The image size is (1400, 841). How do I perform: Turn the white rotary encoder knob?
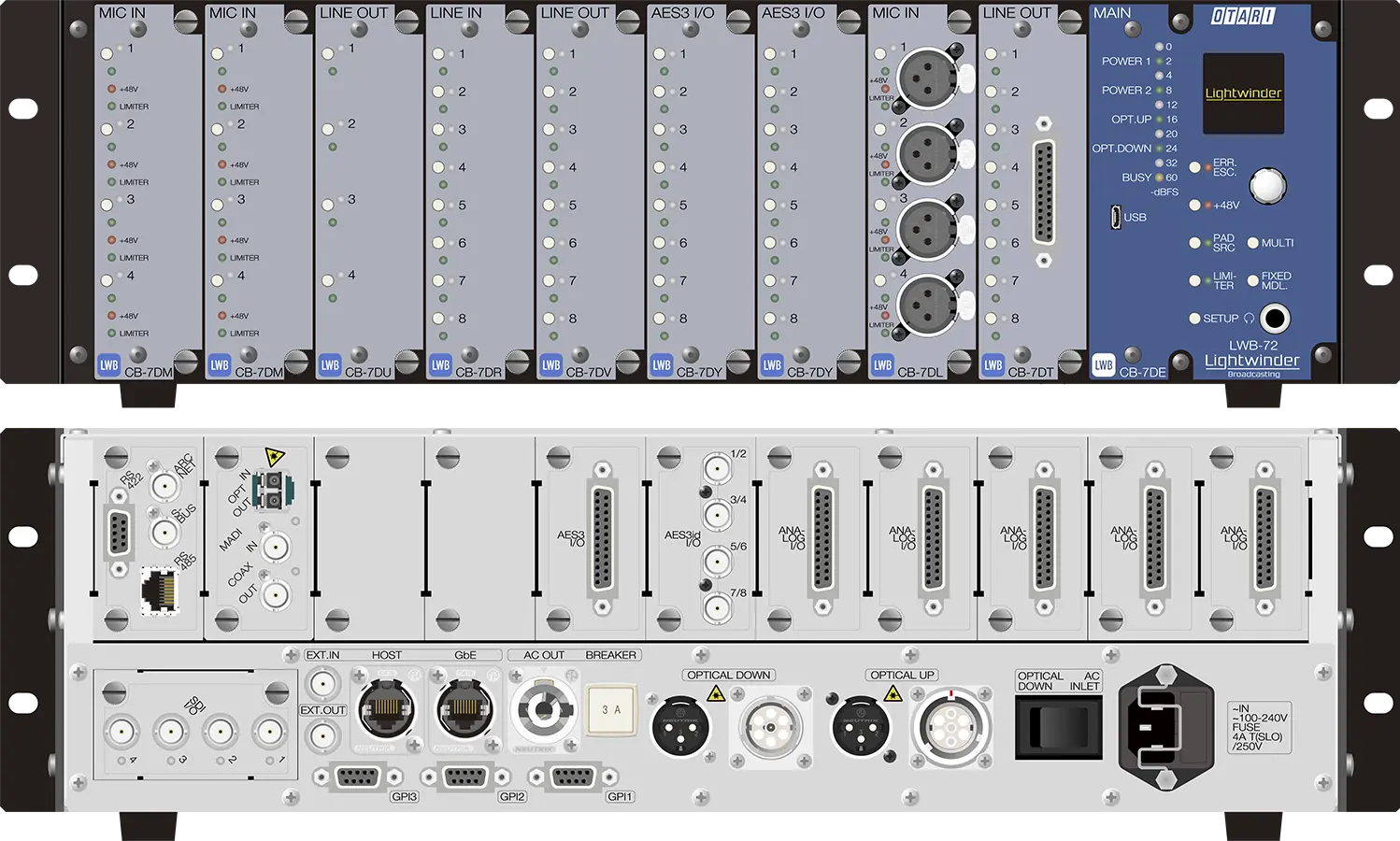pos(1267,185)
